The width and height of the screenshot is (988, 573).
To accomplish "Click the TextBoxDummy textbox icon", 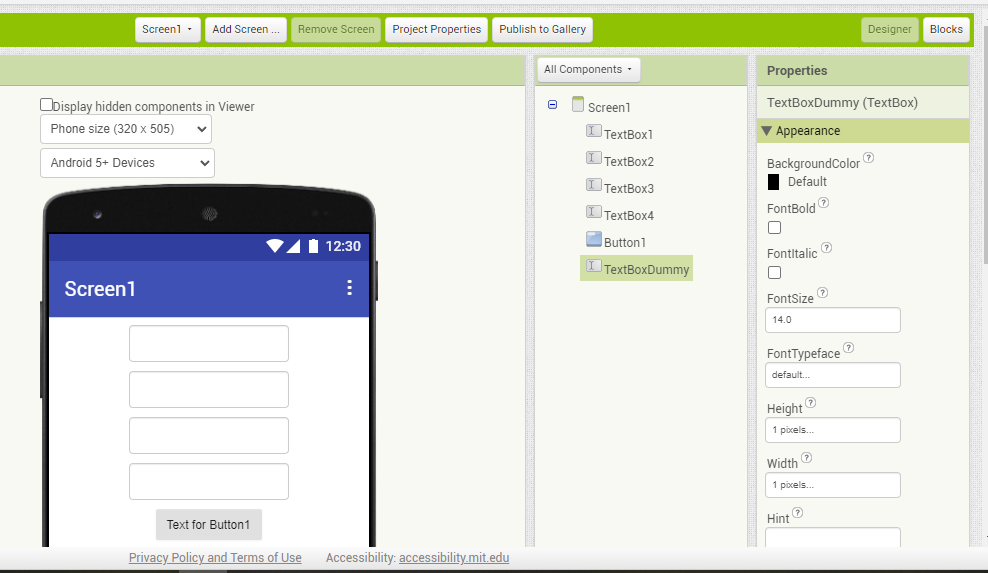I will [594, 266].
